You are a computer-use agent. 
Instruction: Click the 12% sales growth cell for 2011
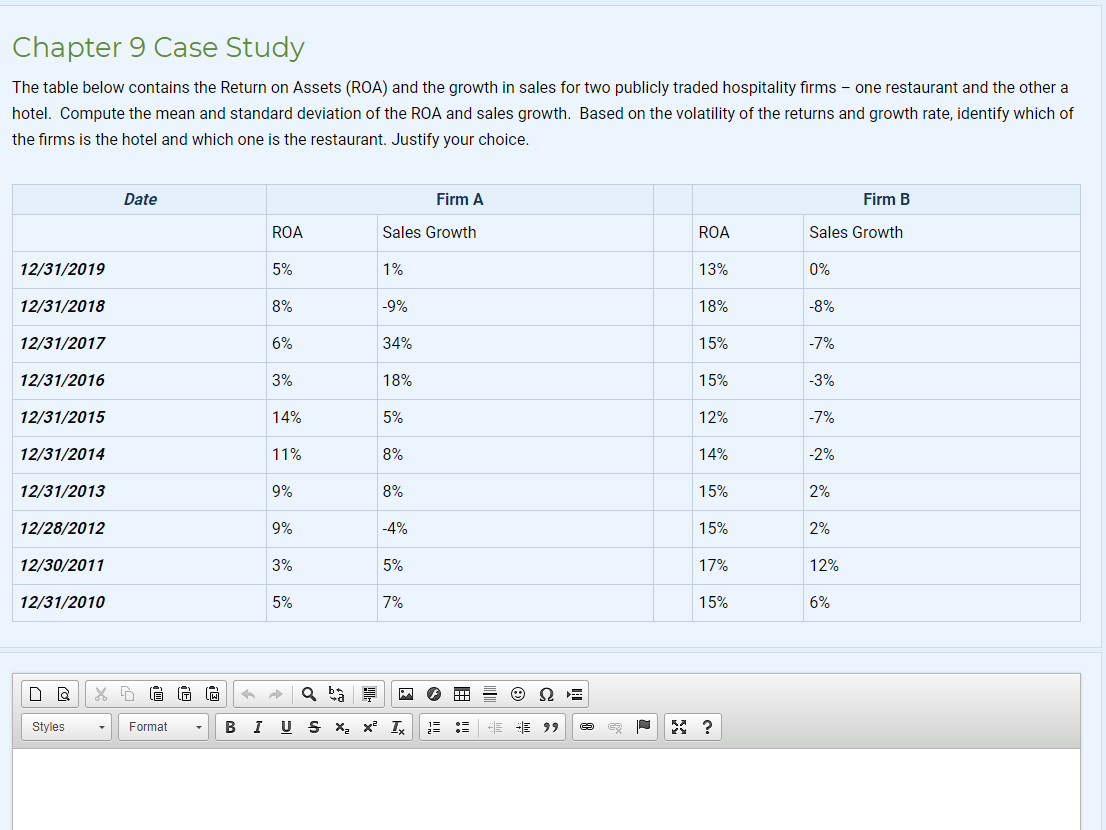point(942,566)
